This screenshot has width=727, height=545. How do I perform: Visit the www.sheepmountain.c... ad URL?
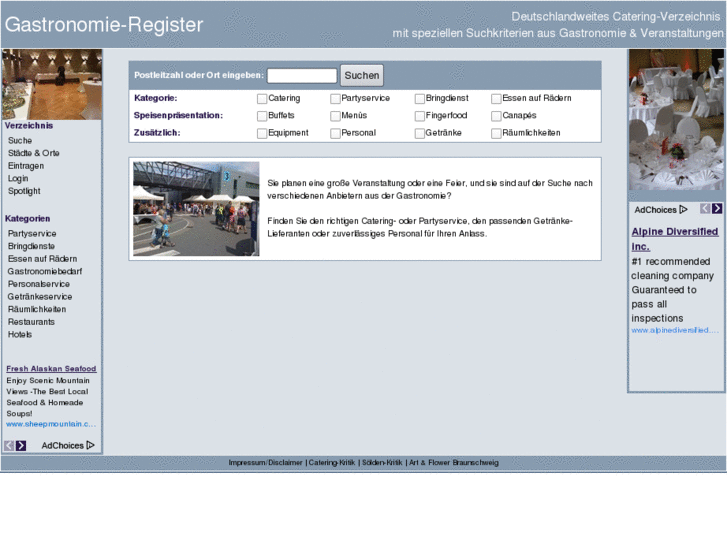click(51, 424)
